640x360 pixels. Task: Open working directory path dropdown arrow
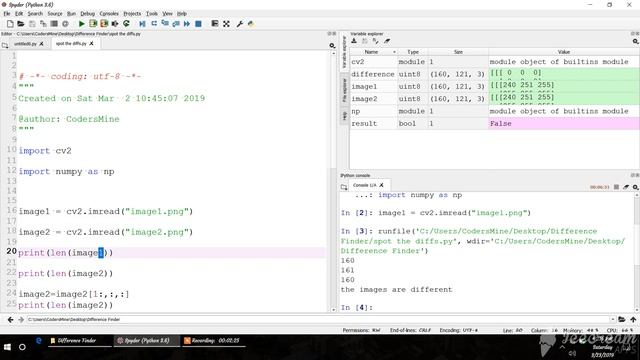click(x=612, y=320)
